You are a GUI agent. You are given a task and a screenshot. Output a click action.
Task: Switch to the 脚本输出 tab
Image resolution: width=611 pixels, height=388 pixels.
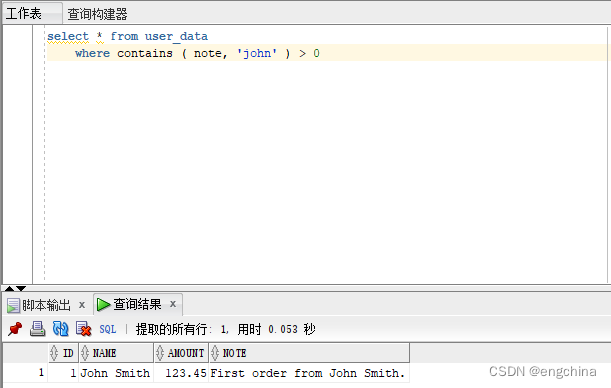pos(46,305)
